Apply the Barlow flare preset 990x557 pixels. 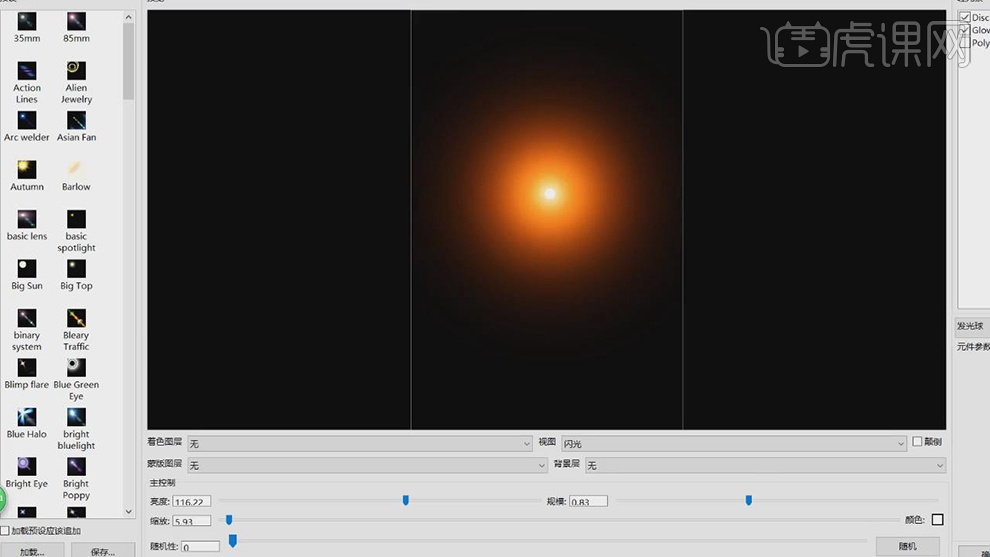pyautogui.click(x=76, y=176)
